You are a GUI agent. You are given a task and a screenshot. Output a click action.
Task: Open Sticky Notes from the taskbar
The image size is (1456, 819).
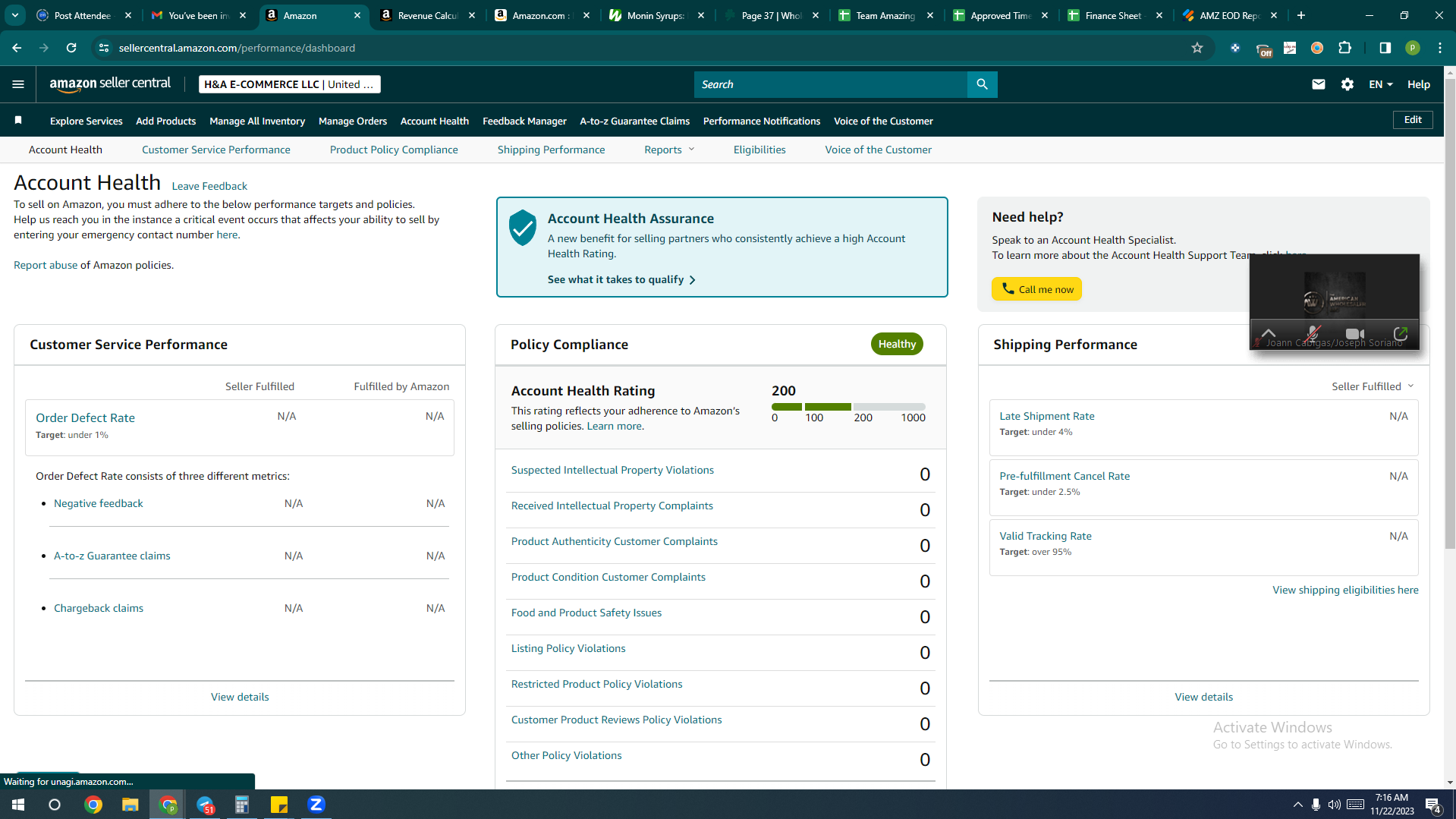tap(279, 805)
